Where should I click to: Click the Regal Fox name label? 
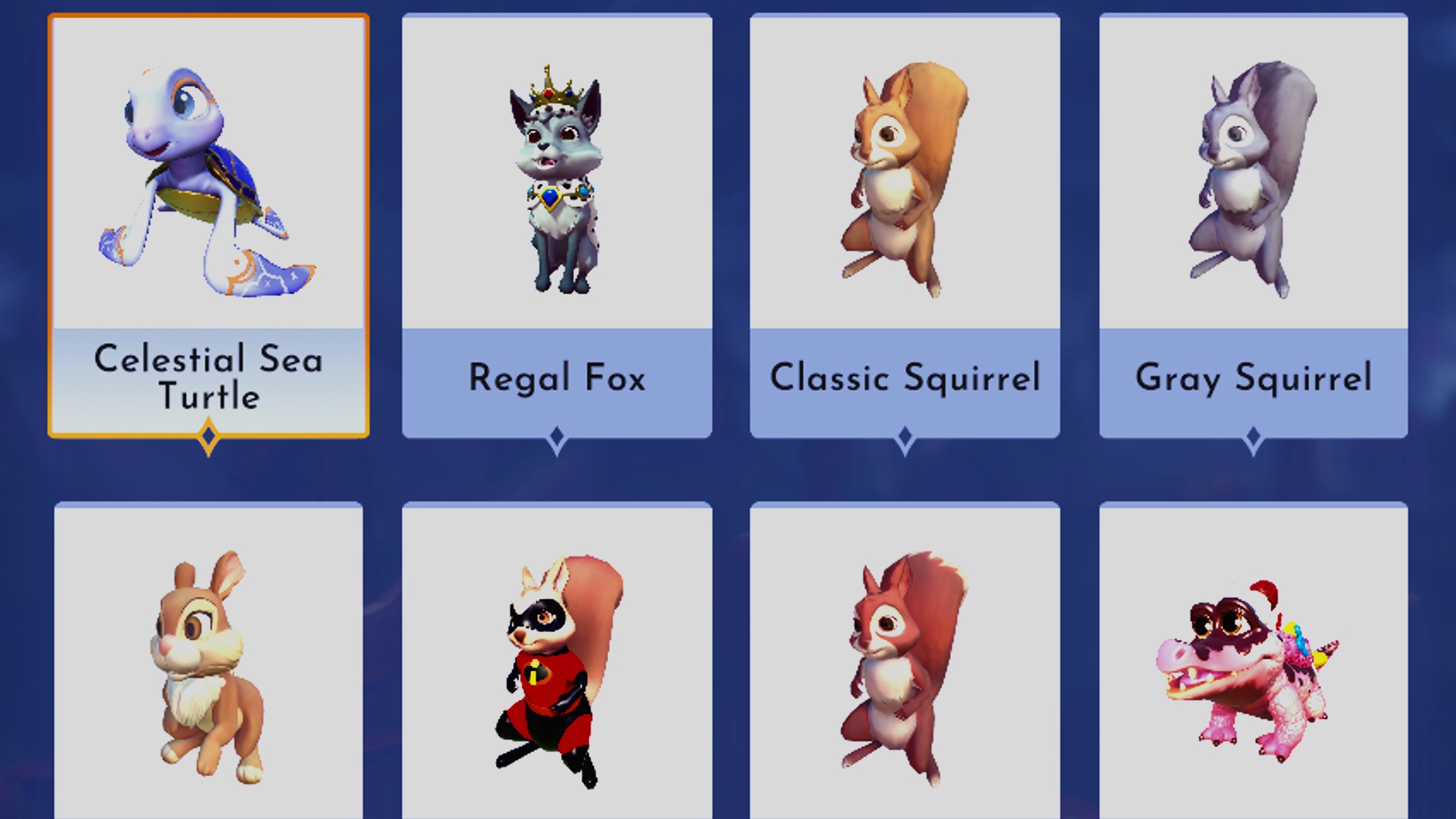557,378
